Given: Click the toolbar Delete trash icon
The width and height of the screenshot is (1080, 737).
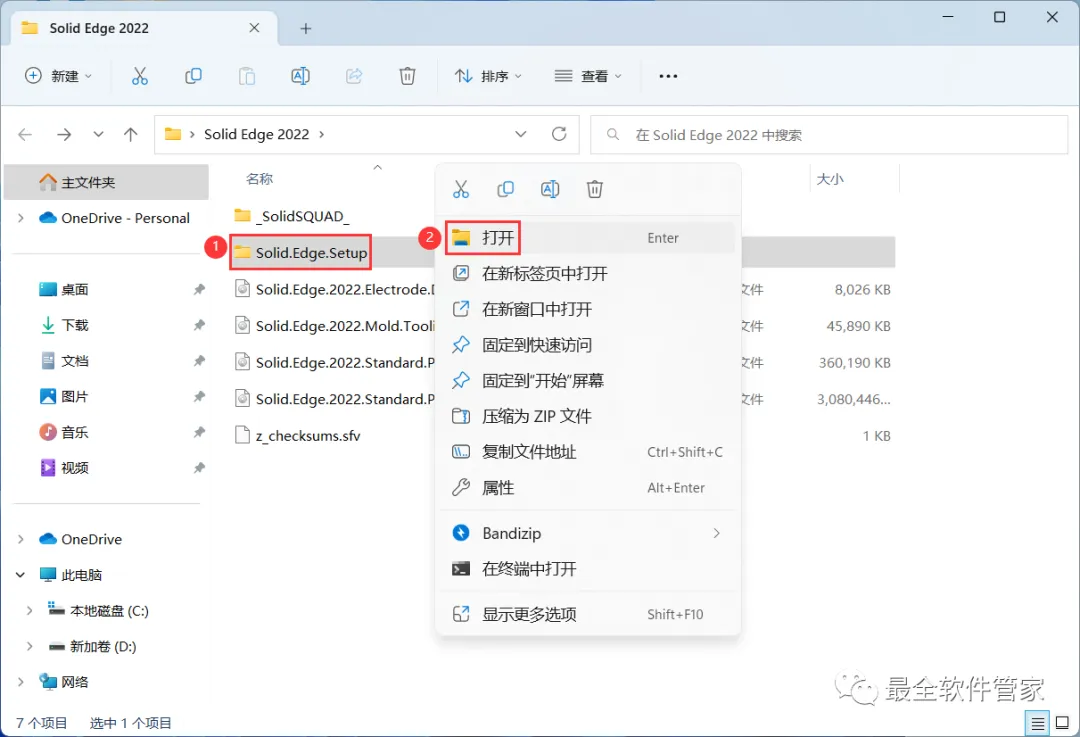Looking at the screenshot, I should pos(408,76).
